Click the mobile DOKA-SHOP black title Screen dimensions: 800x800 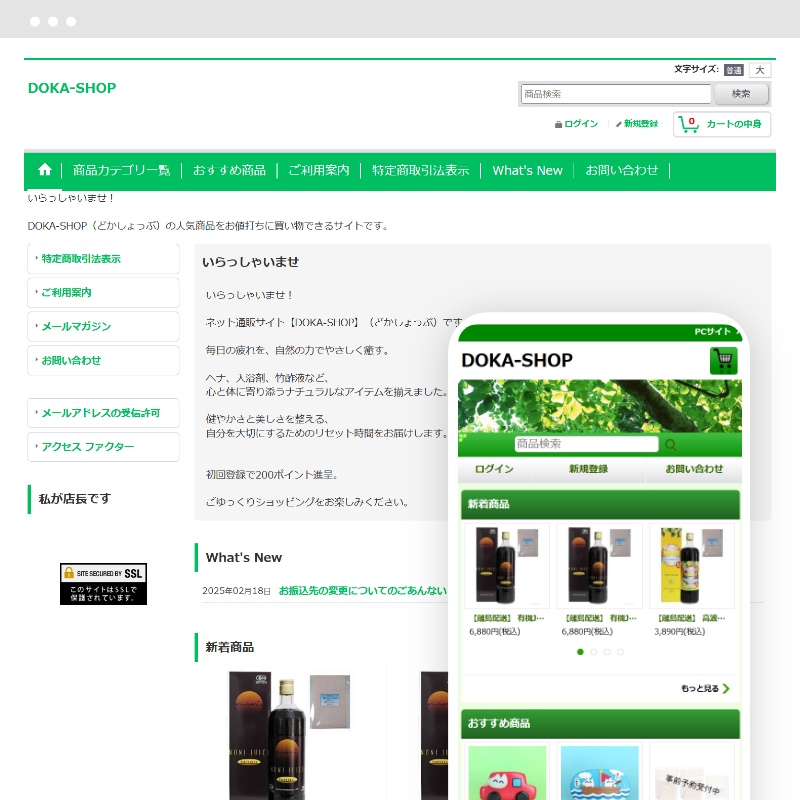[517, 360]
